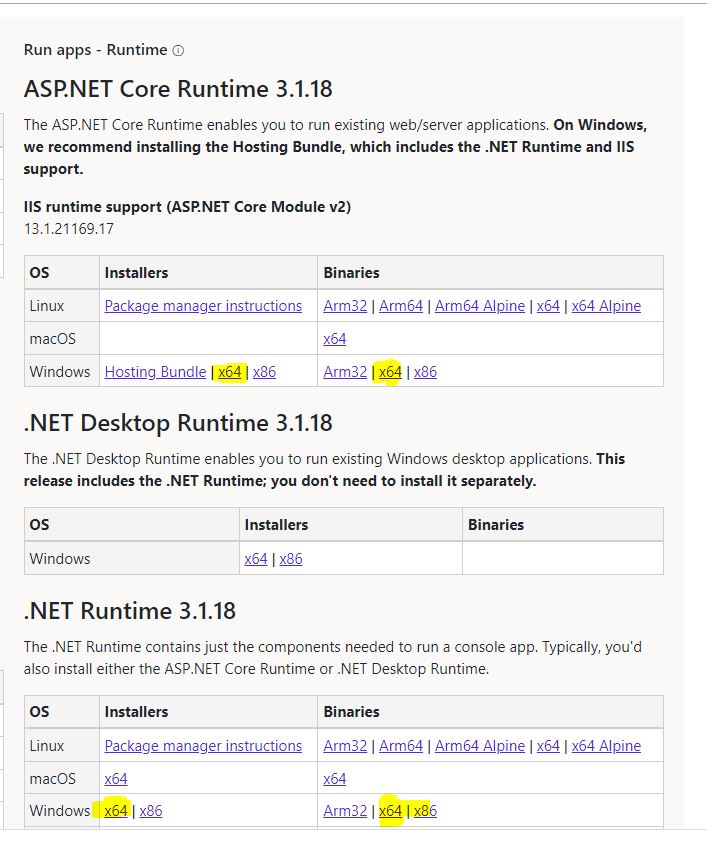Download the highlighted x64 Windows installer for ASP.NET Core
Viewport: 707px width, 851px height.
point(229,372)
